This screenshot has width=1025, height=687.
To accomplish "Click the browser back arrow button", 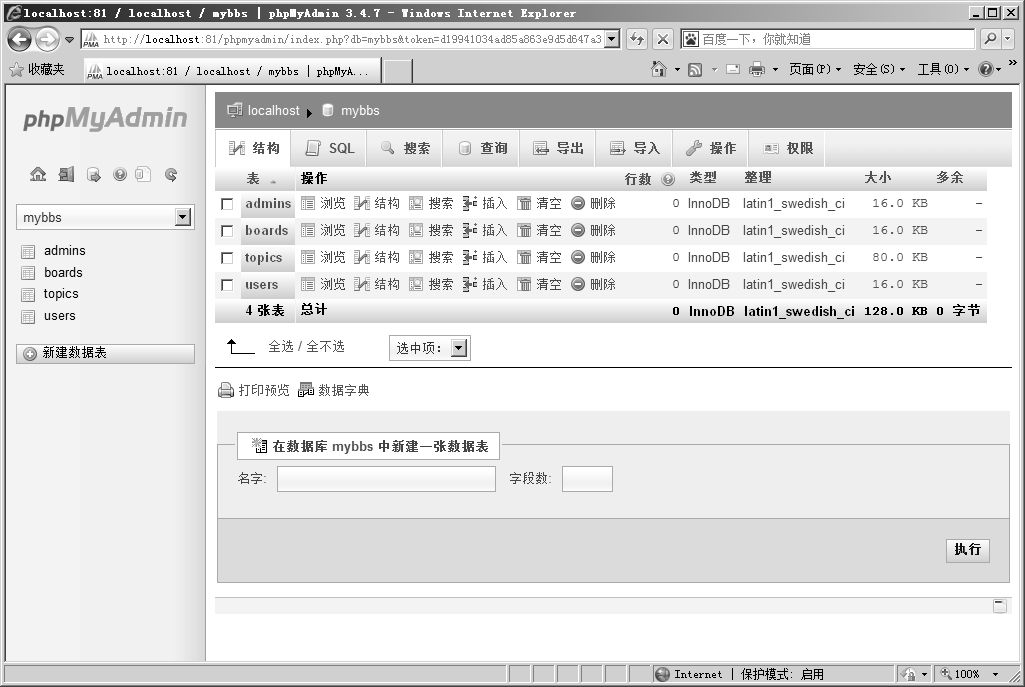I will click(x=20, y=39).
